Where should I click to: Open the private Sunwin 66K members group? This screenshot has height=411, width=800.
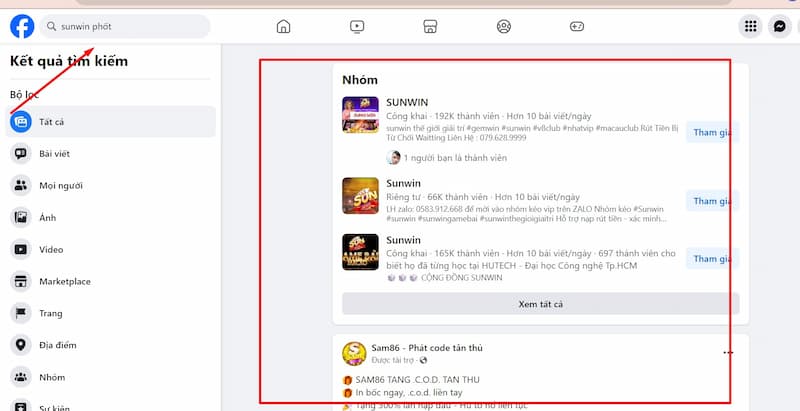[404, 183]
